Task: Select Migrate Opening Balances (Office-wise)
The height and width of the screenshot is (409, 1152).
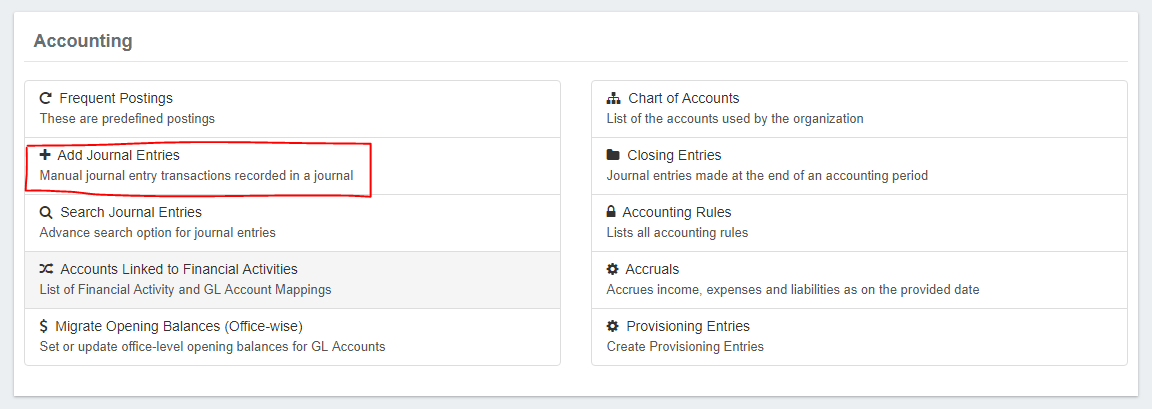Action: pos(179,327)
